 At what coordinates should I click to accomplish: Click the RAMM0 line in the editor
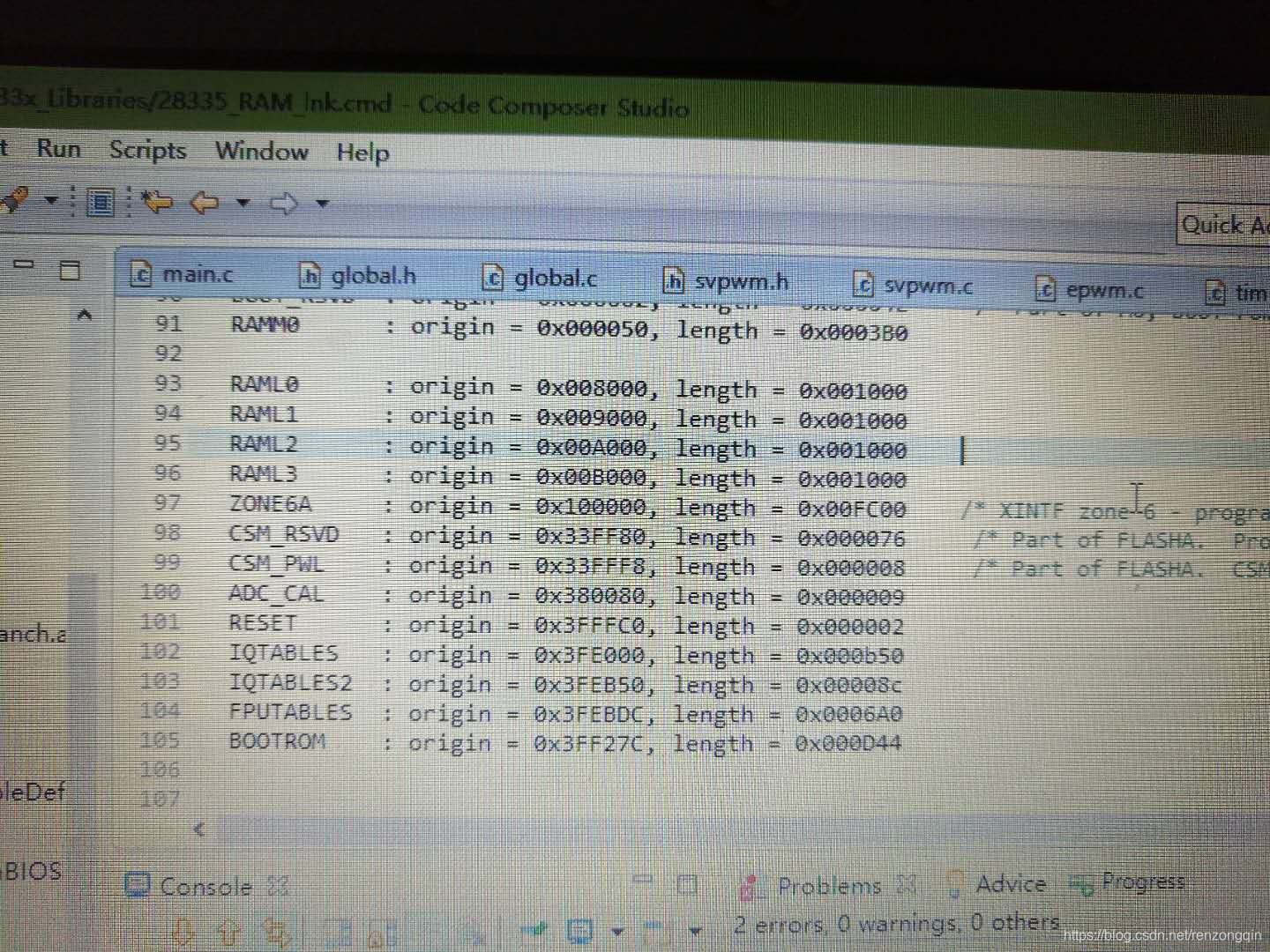(x=568, y=328)
